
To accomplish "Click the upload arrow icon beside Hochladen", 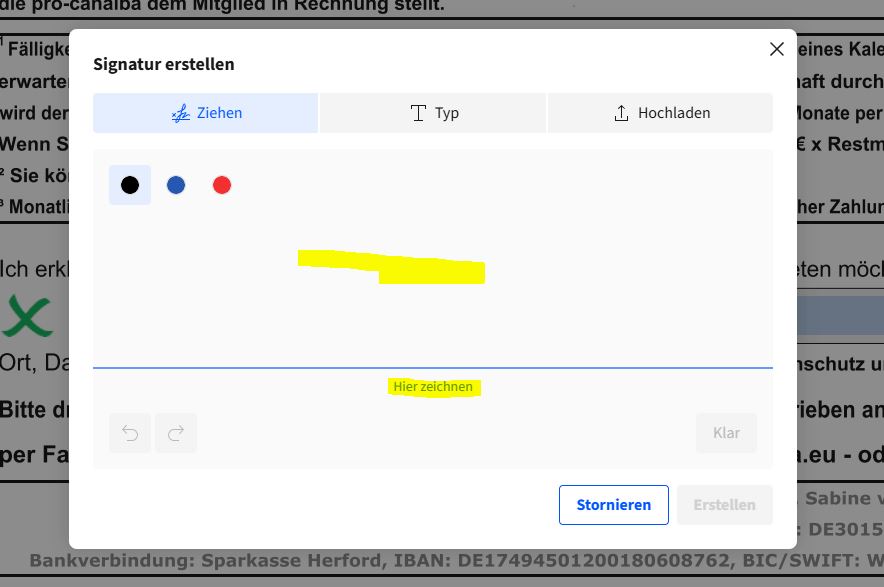I will click(621, 113).
